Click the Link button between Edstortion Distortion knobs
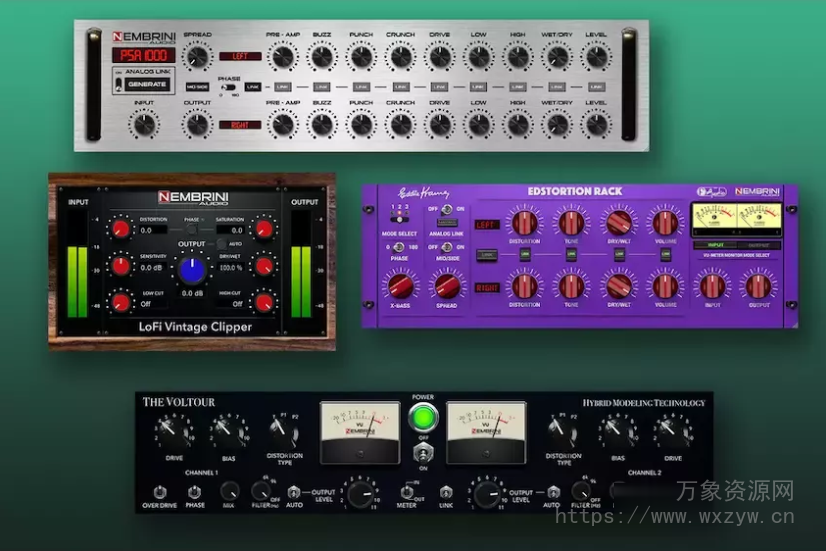Viewport: 826px width, 551px height. (525, 255)
